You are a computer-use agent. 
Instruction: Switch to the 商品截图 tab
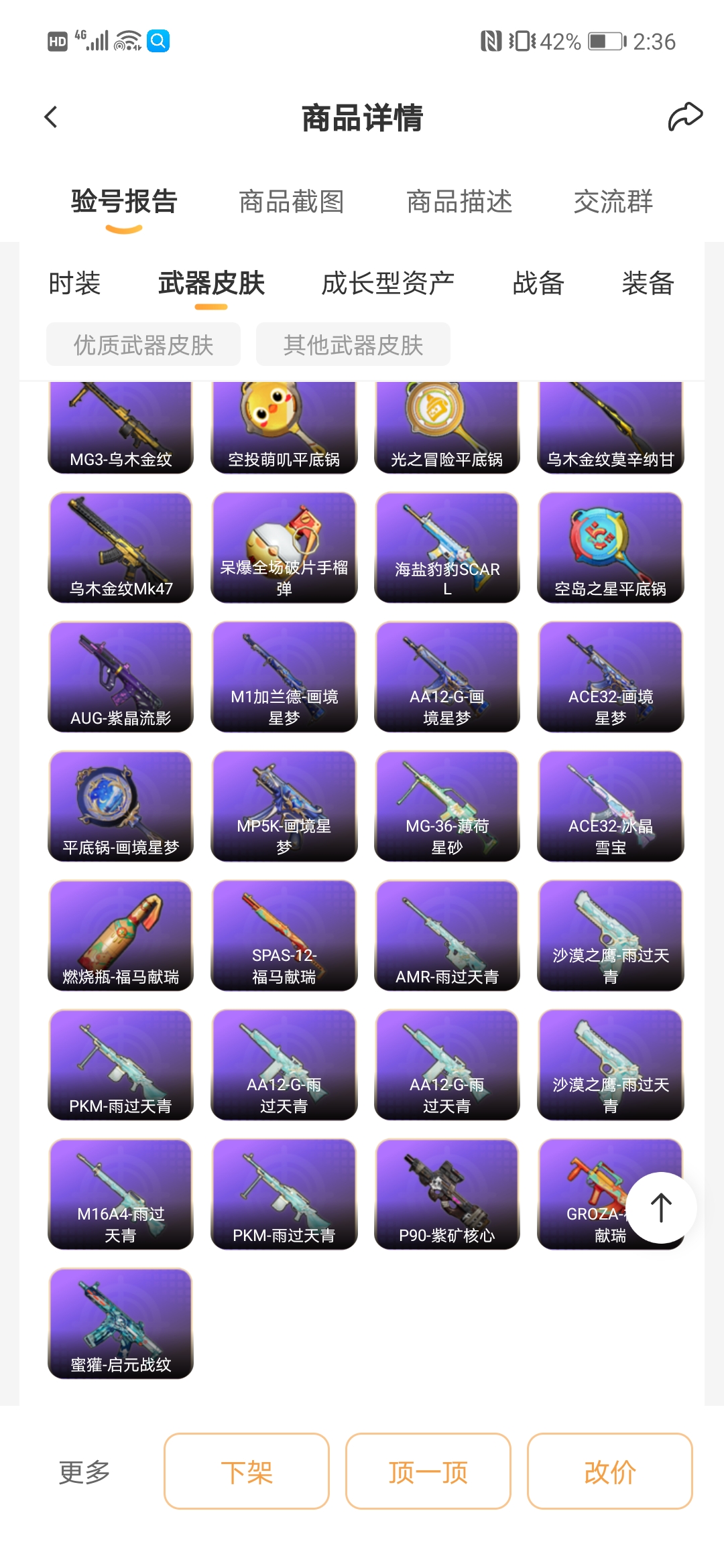pyautogui.click(x=292, y=202)
